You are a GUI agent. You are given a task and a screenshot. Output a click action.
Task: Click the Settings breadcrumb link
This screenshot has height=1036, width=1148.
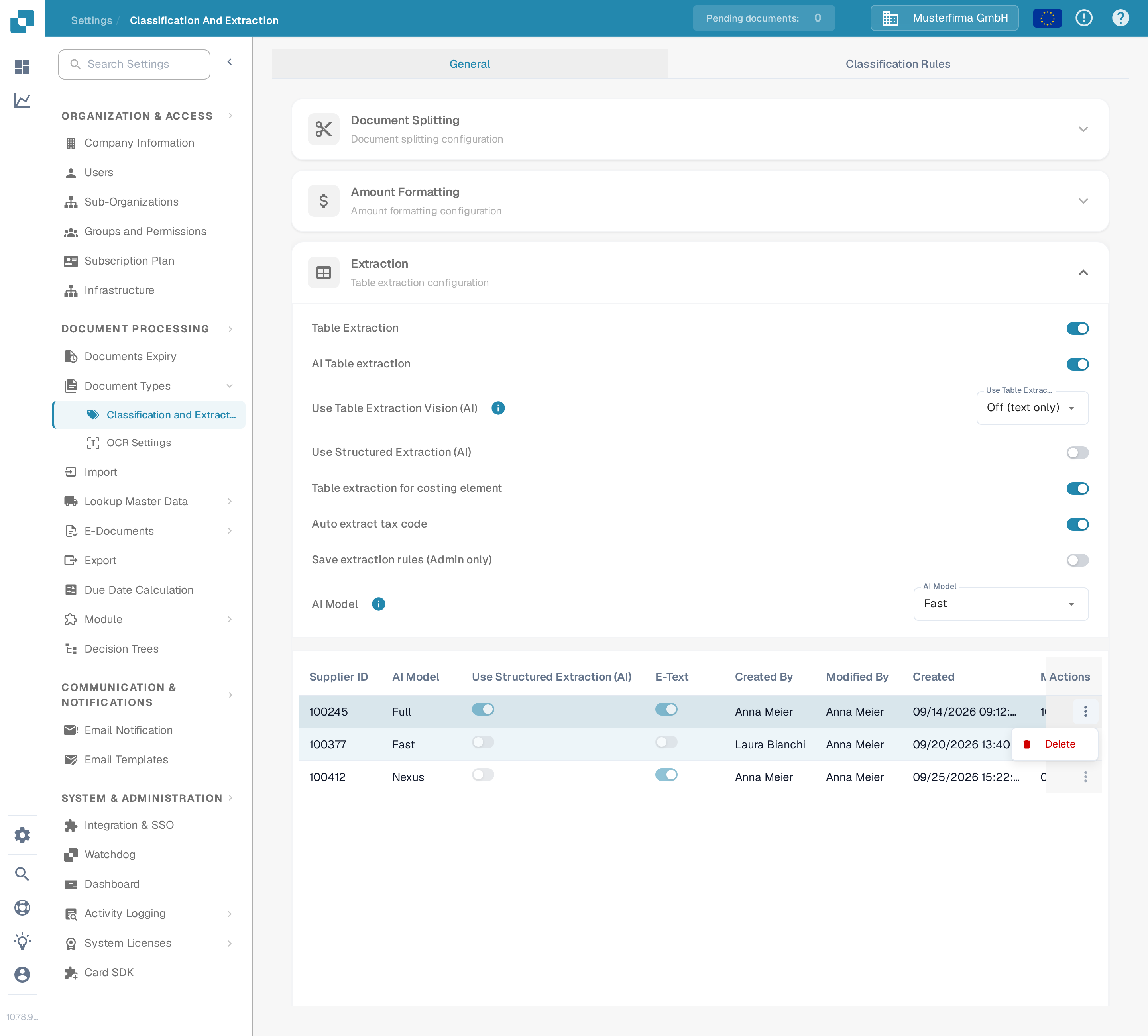click(91, 20)
